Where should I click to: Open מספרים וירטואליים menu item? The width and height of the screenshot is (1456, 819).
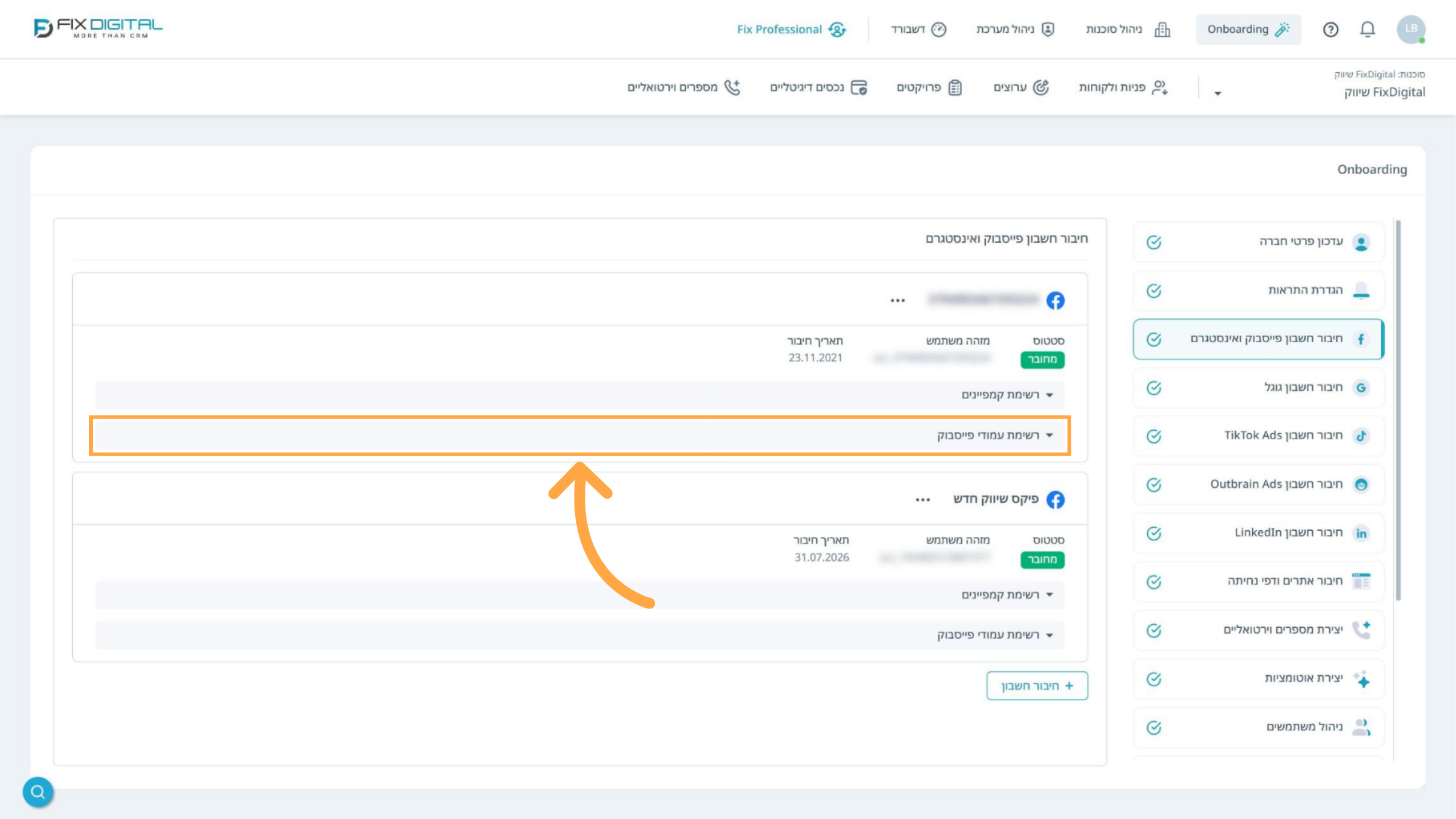point(684,87)
